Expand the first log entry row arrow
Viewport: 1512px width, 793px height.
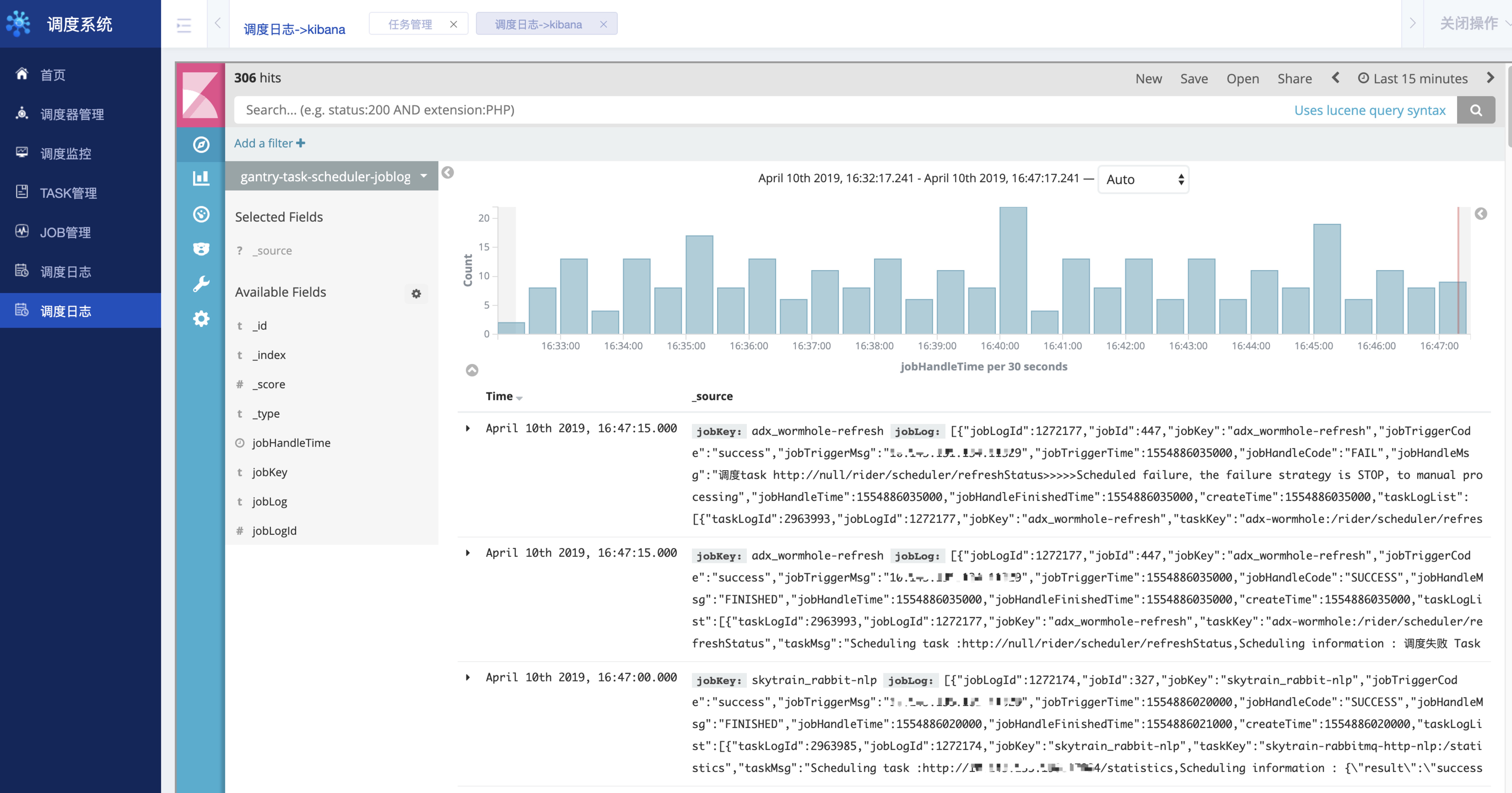tap(469, 428)
